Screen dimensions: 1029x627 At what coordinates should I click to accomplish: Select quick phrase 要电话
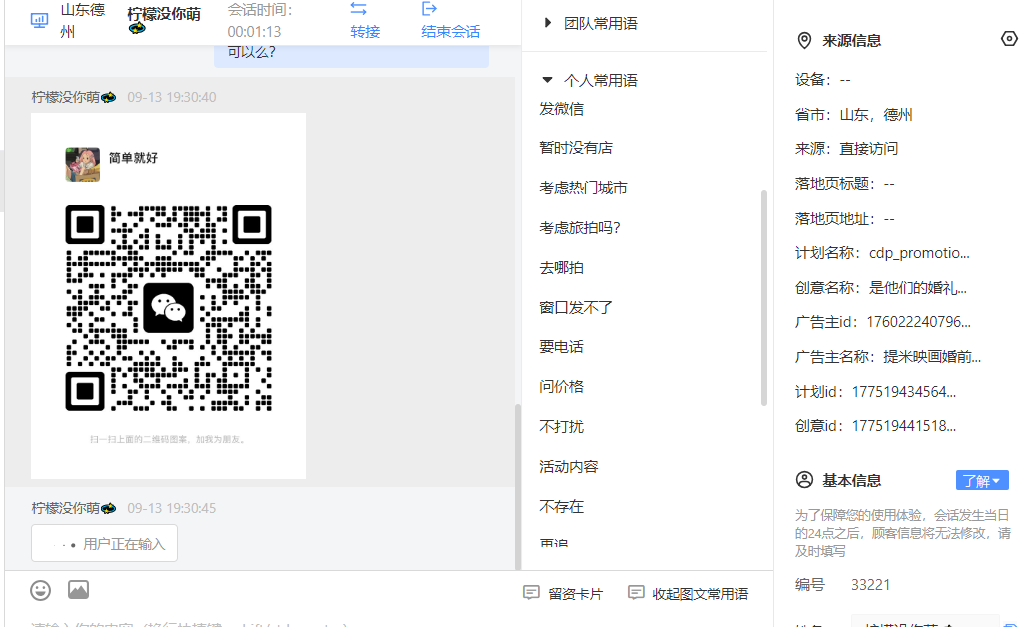tap(562, 347)
